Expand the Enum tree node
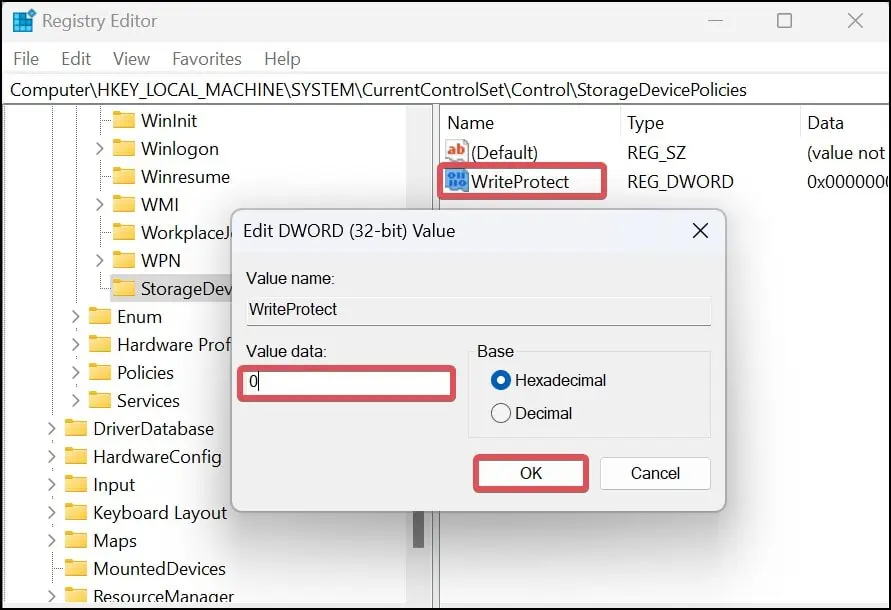This screenshot has width=891, height=610. click(x=75, y=316)
